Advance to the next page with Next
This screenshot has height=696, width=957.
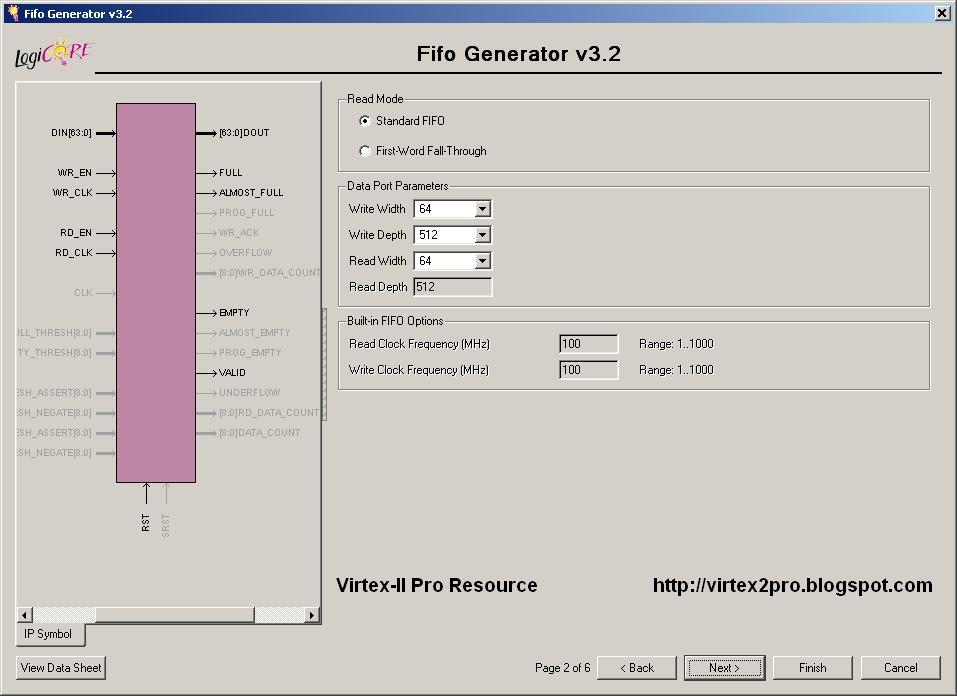(x=724, y=668)
